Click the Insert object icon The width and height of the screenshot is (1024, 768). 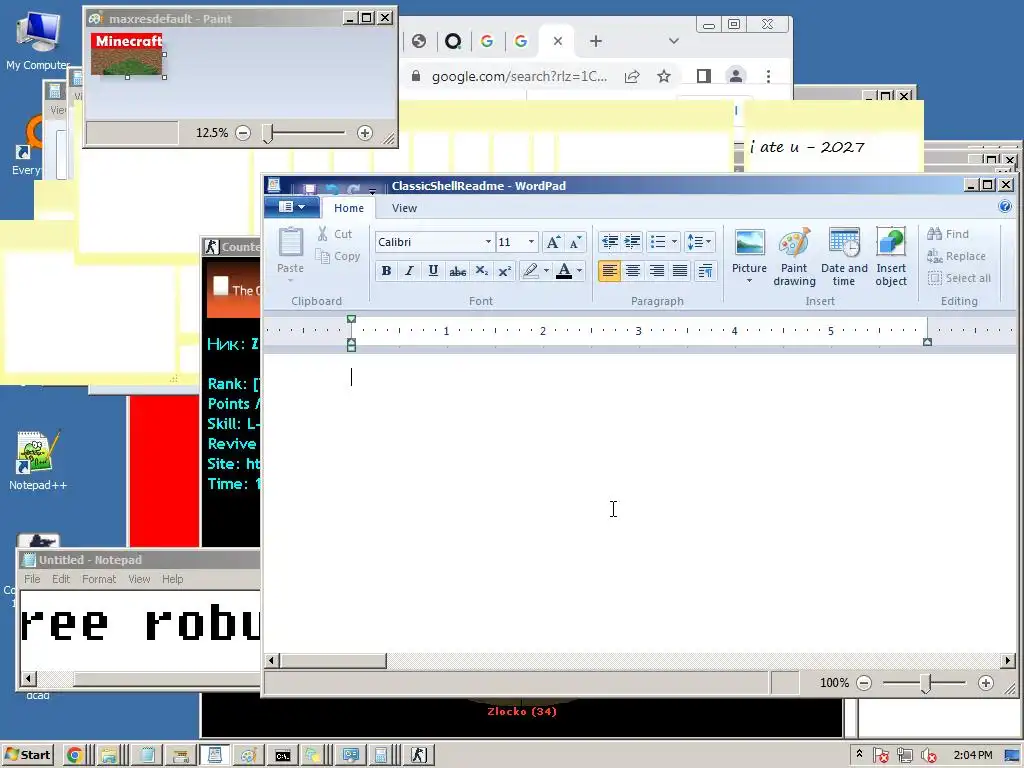(891, 257)
